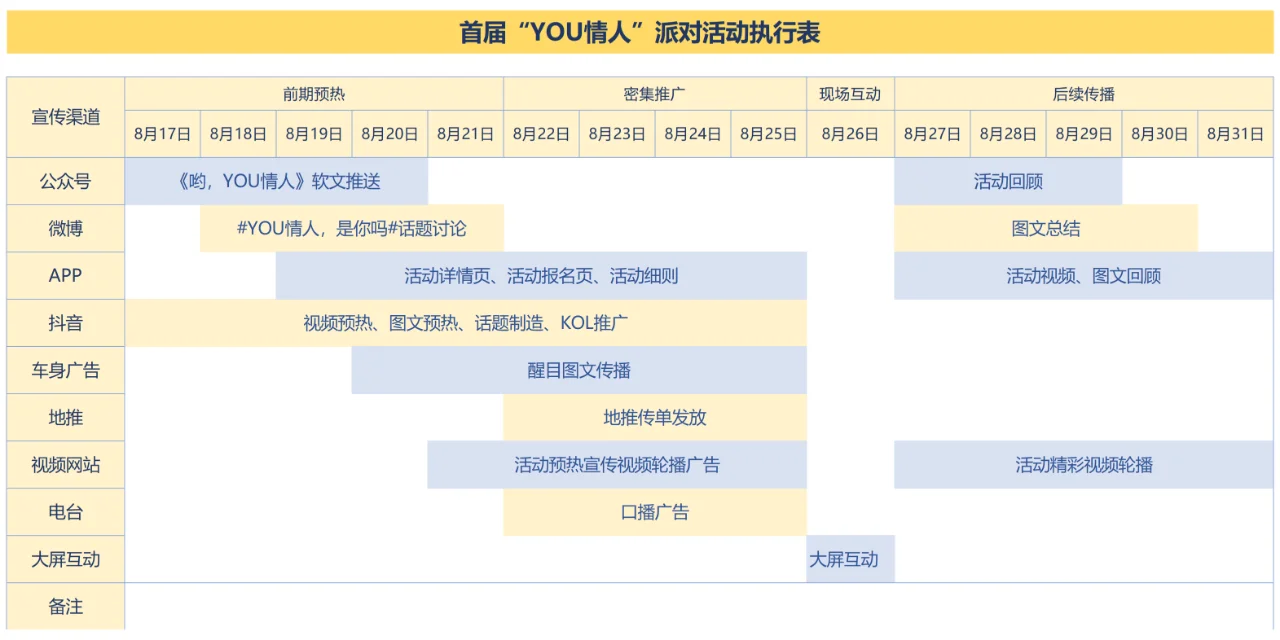The width and height of the screenshot is (1280, 640).
Task: Select the 备注 row label
Action: coord(66,606)
